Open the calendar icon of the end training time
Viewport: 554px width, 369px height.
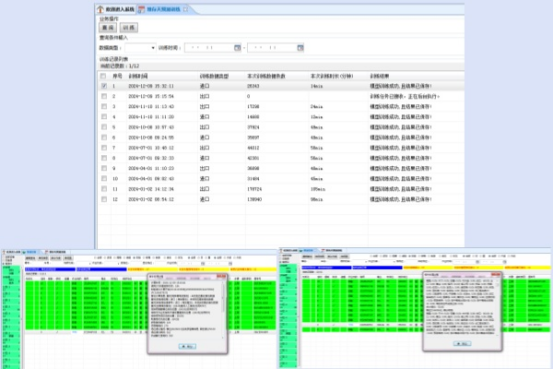point(300,48)
